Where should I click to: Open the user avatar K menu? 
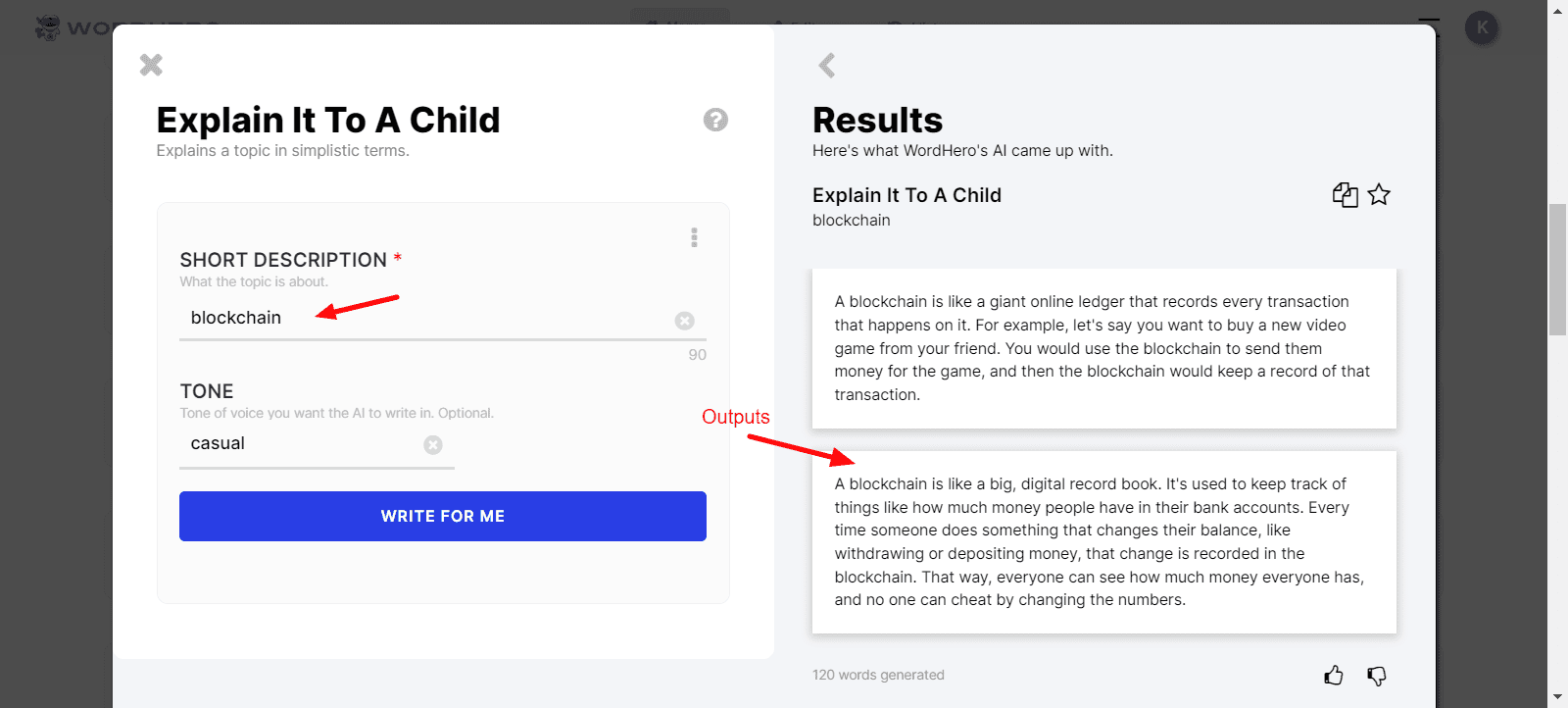pos(1482,27)
